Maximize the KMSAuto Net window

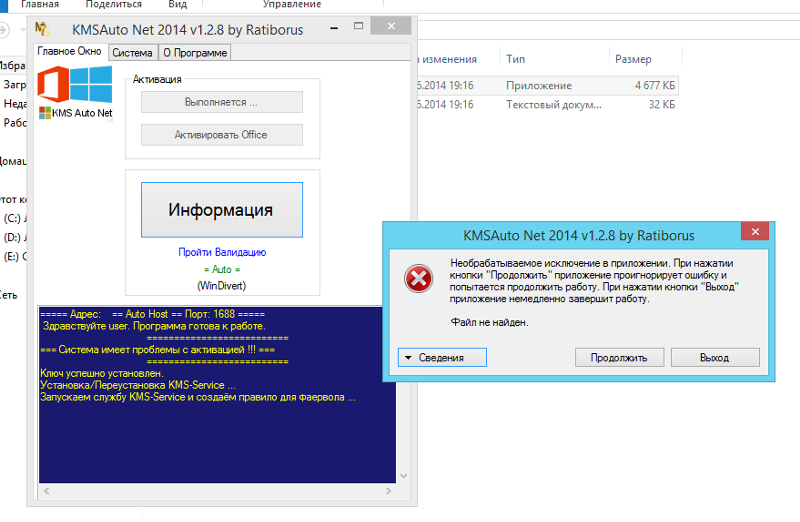pos(359,26)
